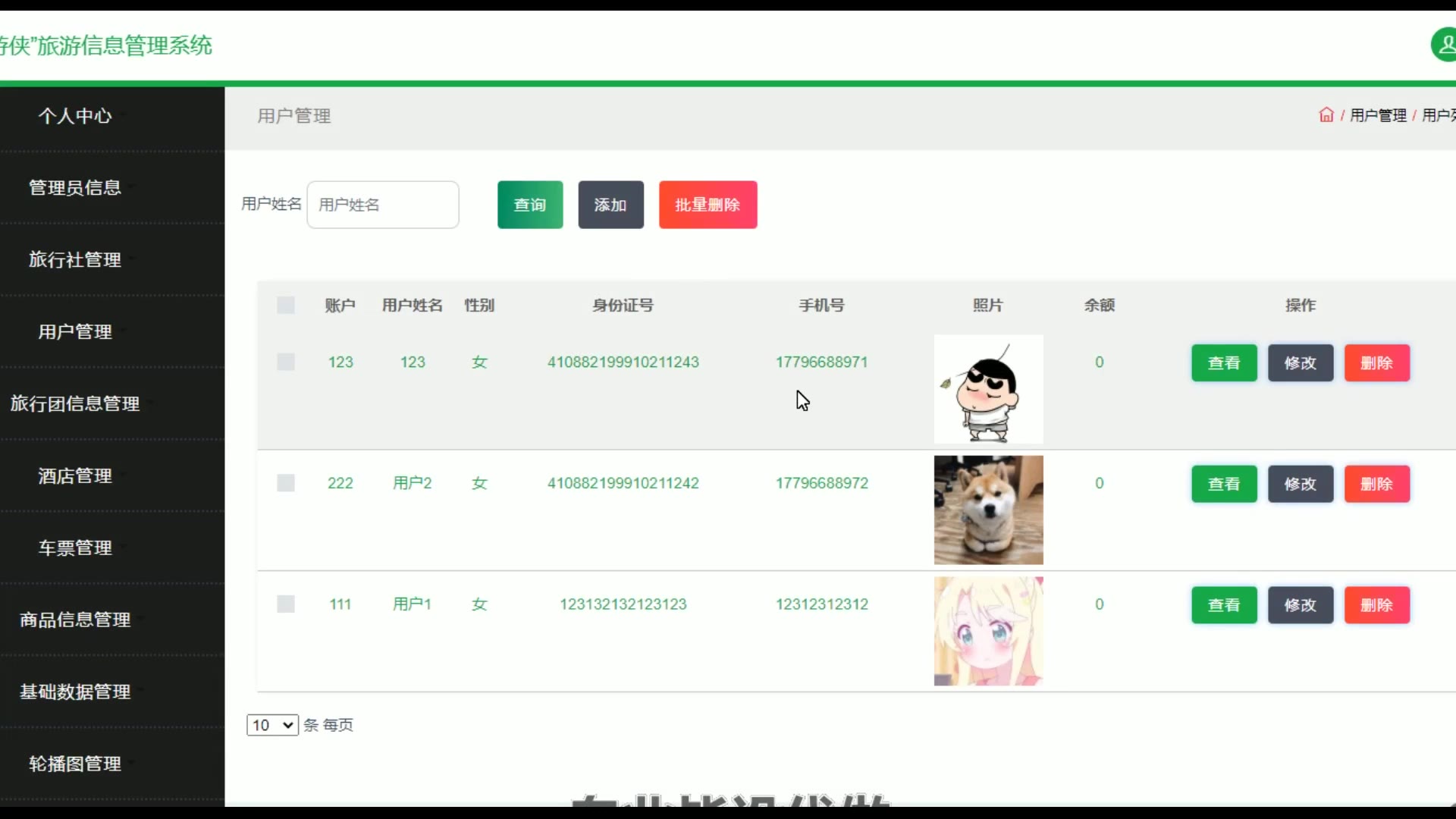The height and width of the screenshot is (819, 1456).
Task: Click the green 查询 search button
Action: (530, 205)
